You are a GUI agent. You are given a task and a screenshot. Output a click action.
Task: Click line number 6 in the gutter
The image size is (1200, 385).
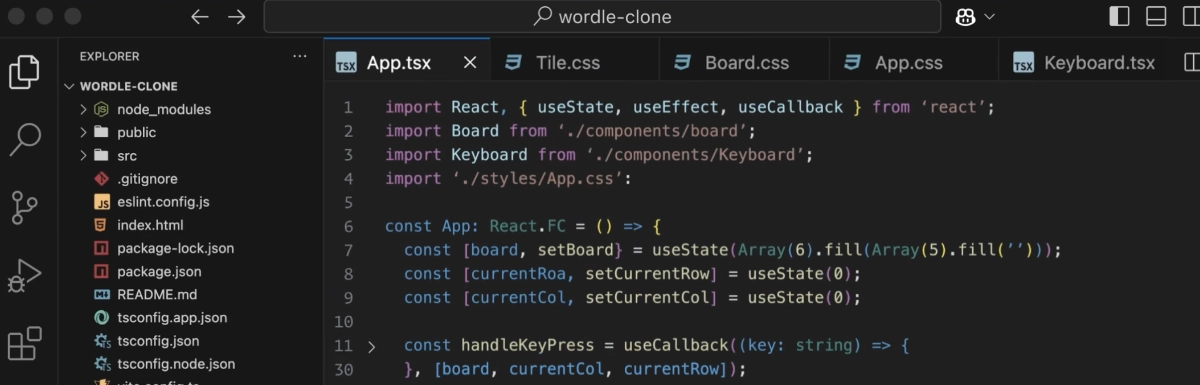[x=348, y=226]
